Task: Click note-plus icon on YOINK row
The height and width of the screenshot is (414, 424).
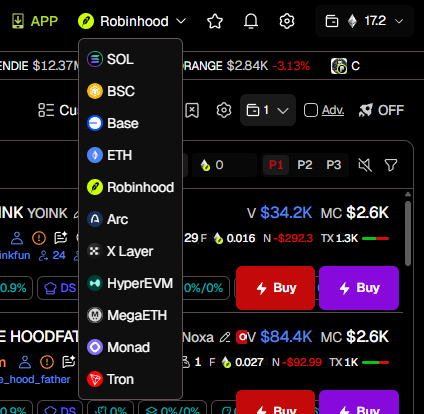Action: (x=61, y=238)
